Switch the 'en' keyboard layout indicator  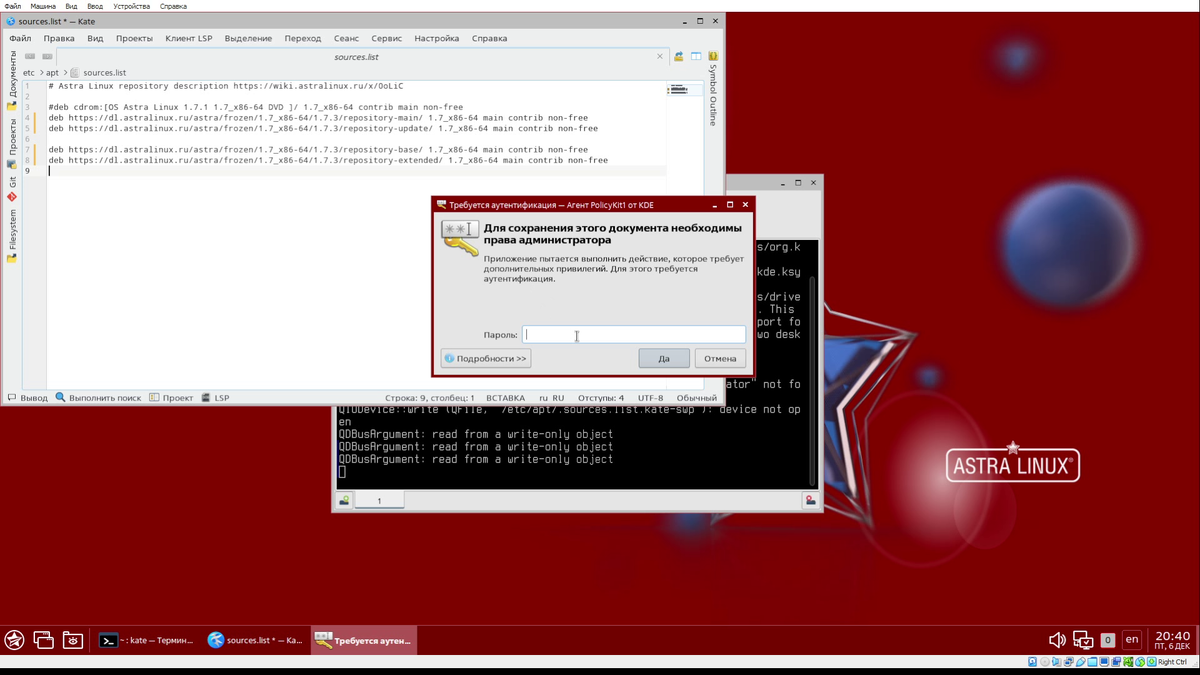tap(1132, 640)
